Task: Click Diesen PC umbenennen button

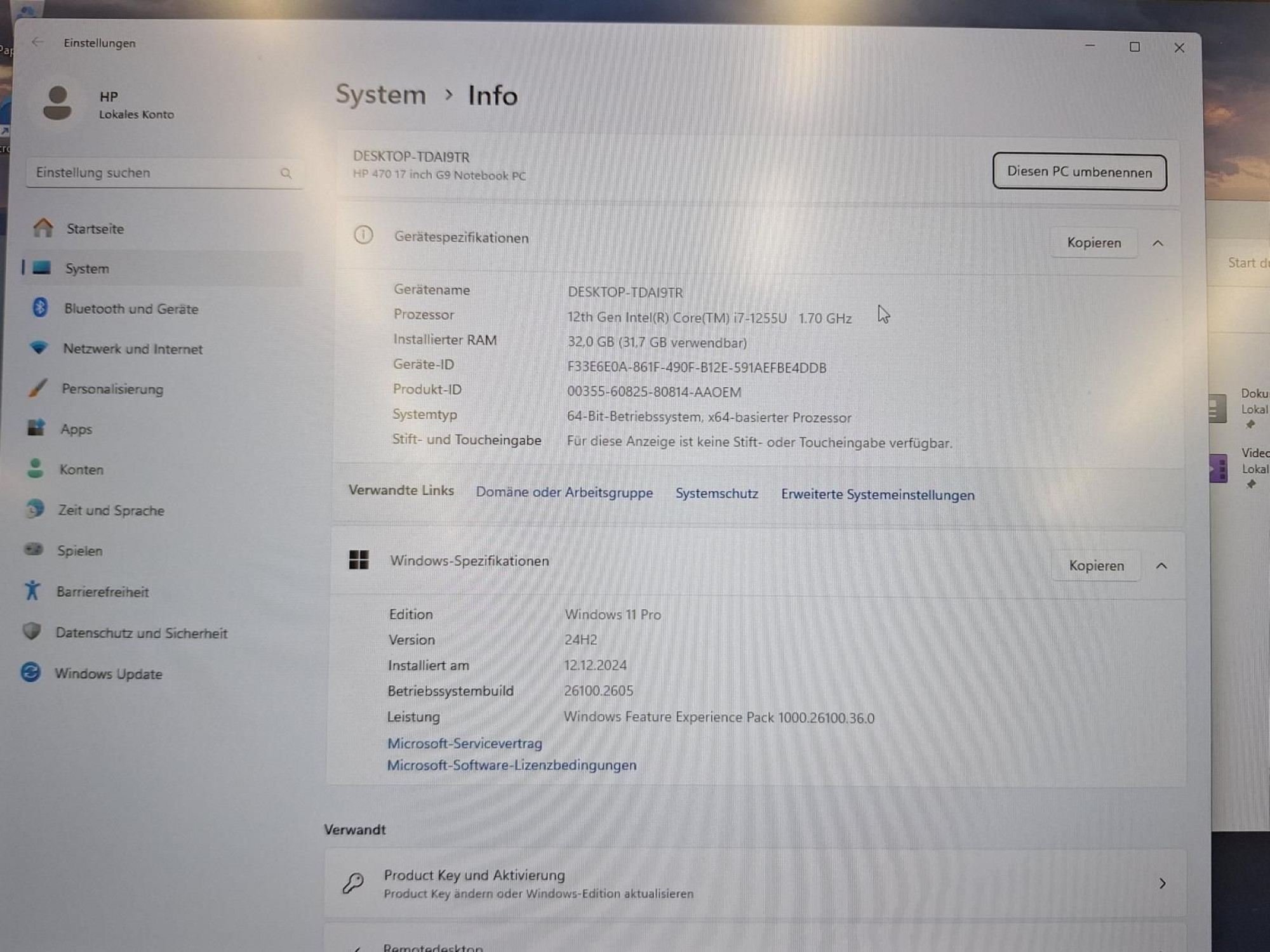Action: point(1079,172)
